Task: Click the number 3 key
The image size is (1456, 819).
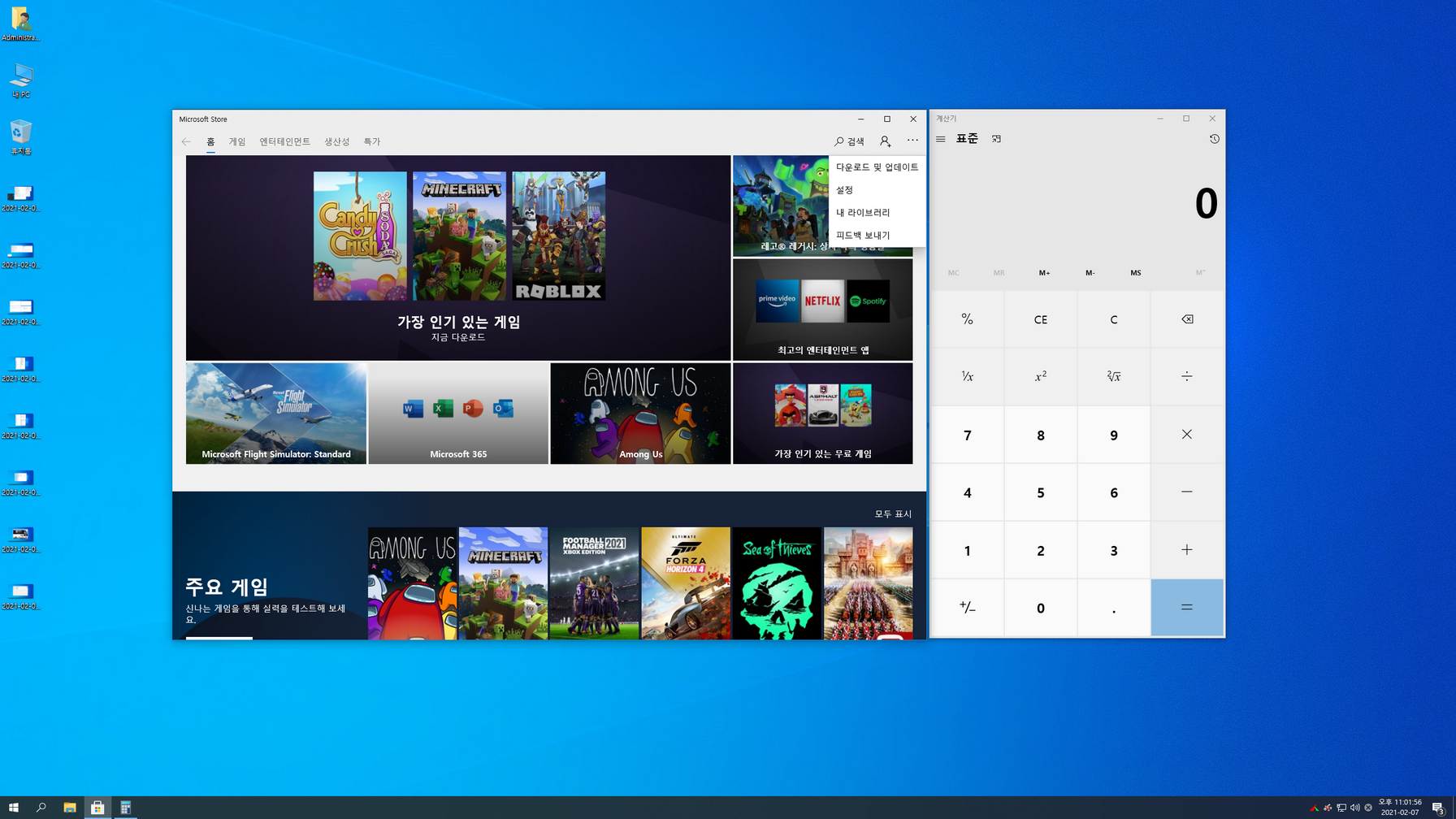Action: coord(1114,550)
